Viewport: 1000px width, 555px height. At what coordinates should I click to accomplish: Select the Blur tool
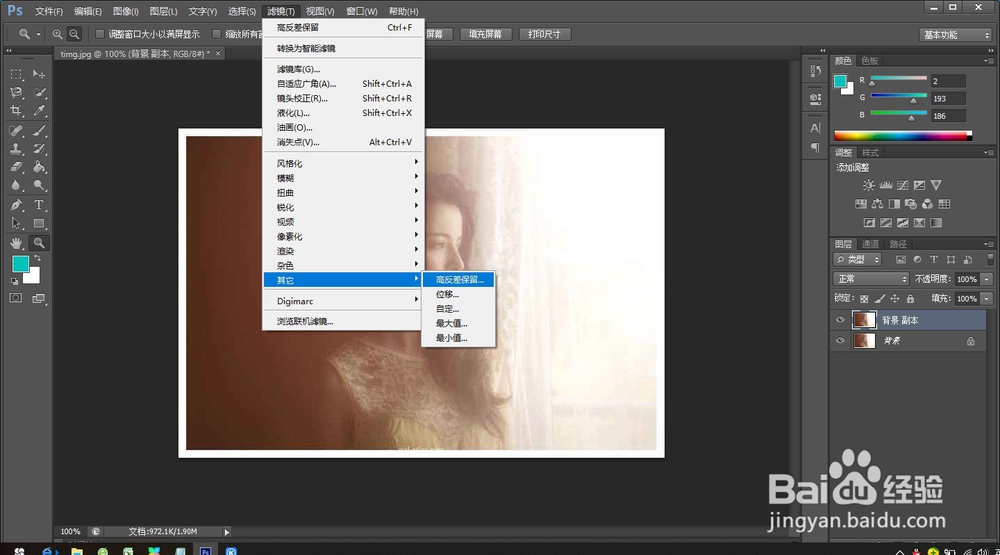coord(16,186)
